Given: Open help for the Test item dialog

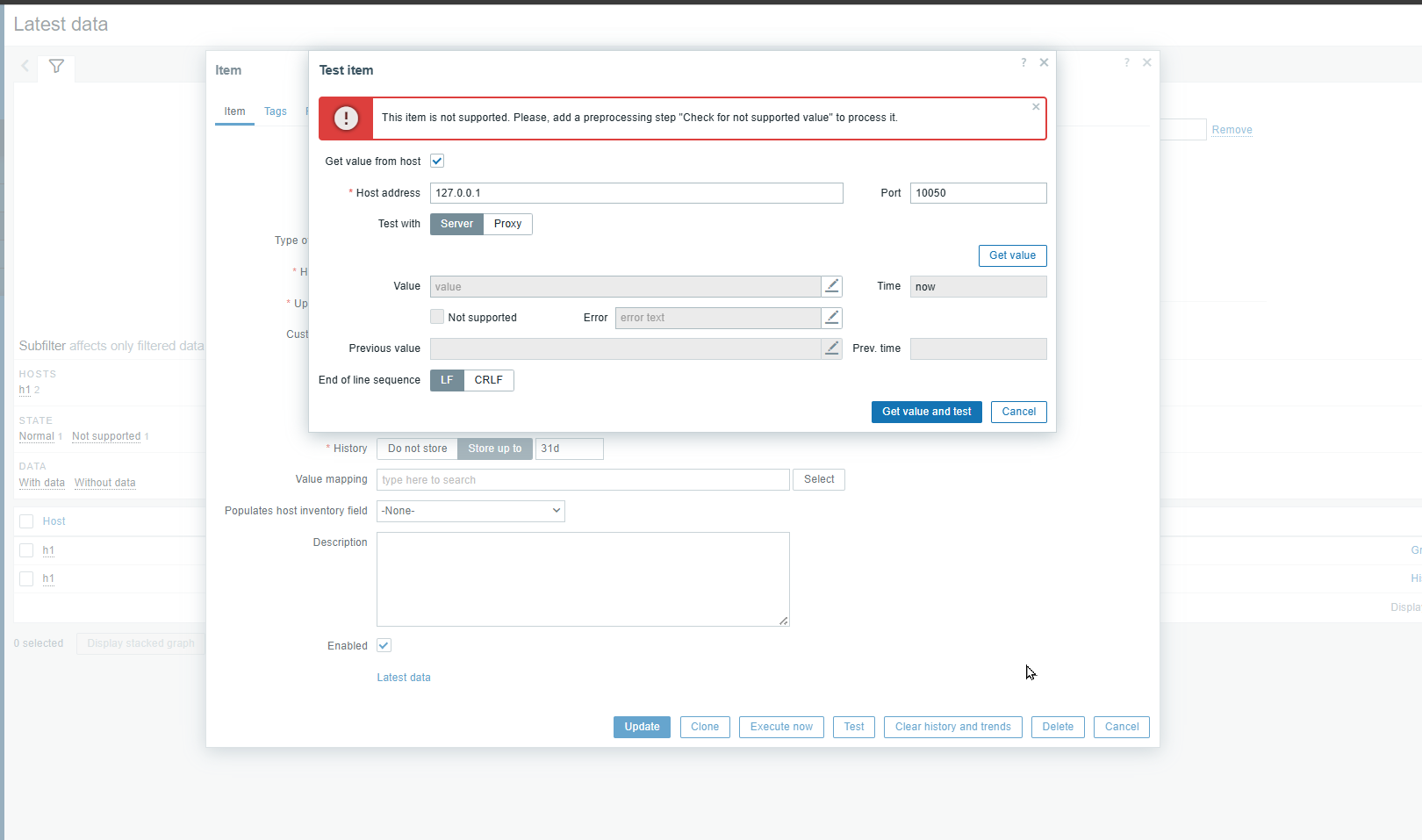Looking at the screenshot, I should point(1023,62).
